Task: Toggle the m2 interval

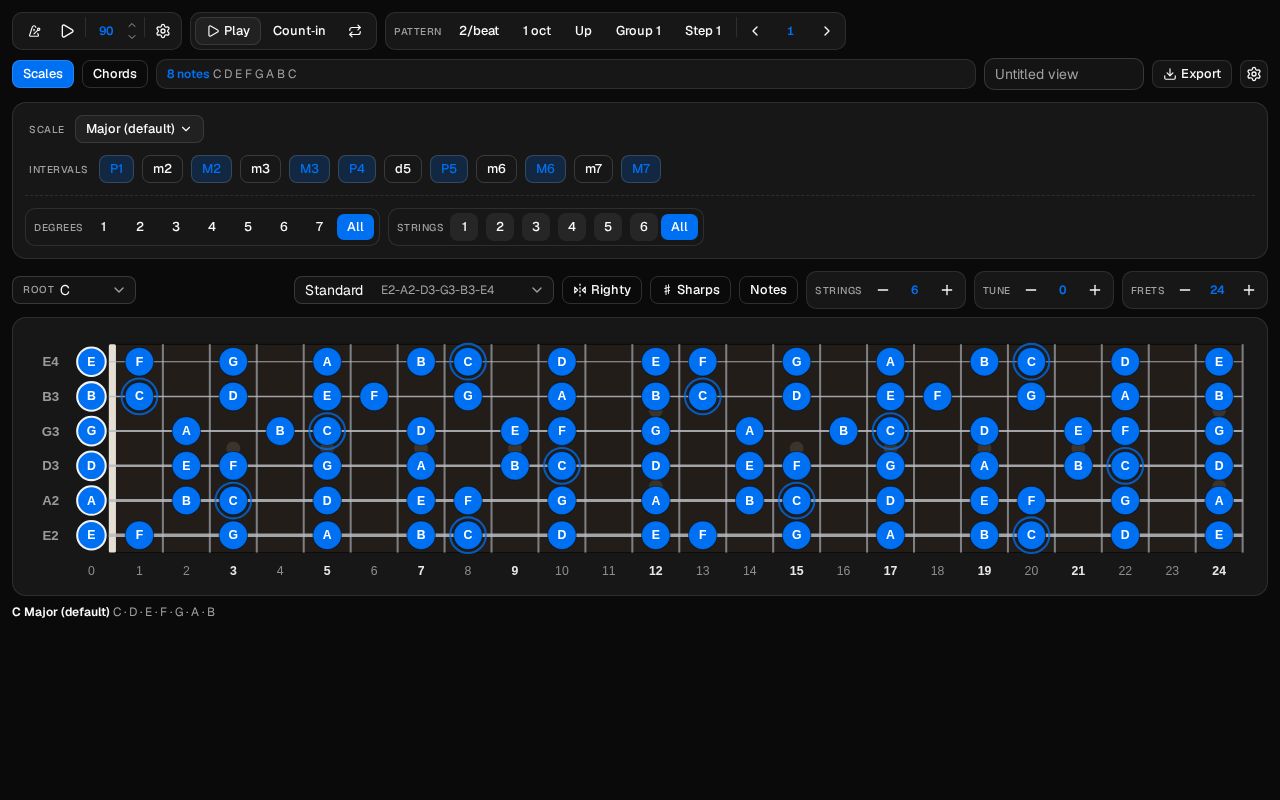Action: click(x=162, y=169)
